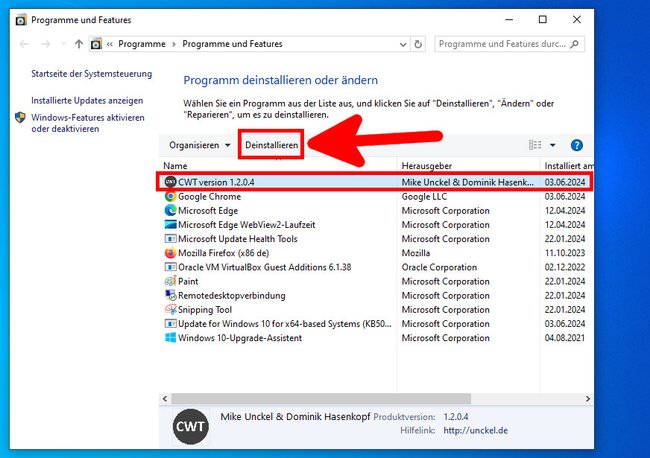The image size is (650, 458).
Task: Click horizontal scrollbar left arrow
Action: 165,399
